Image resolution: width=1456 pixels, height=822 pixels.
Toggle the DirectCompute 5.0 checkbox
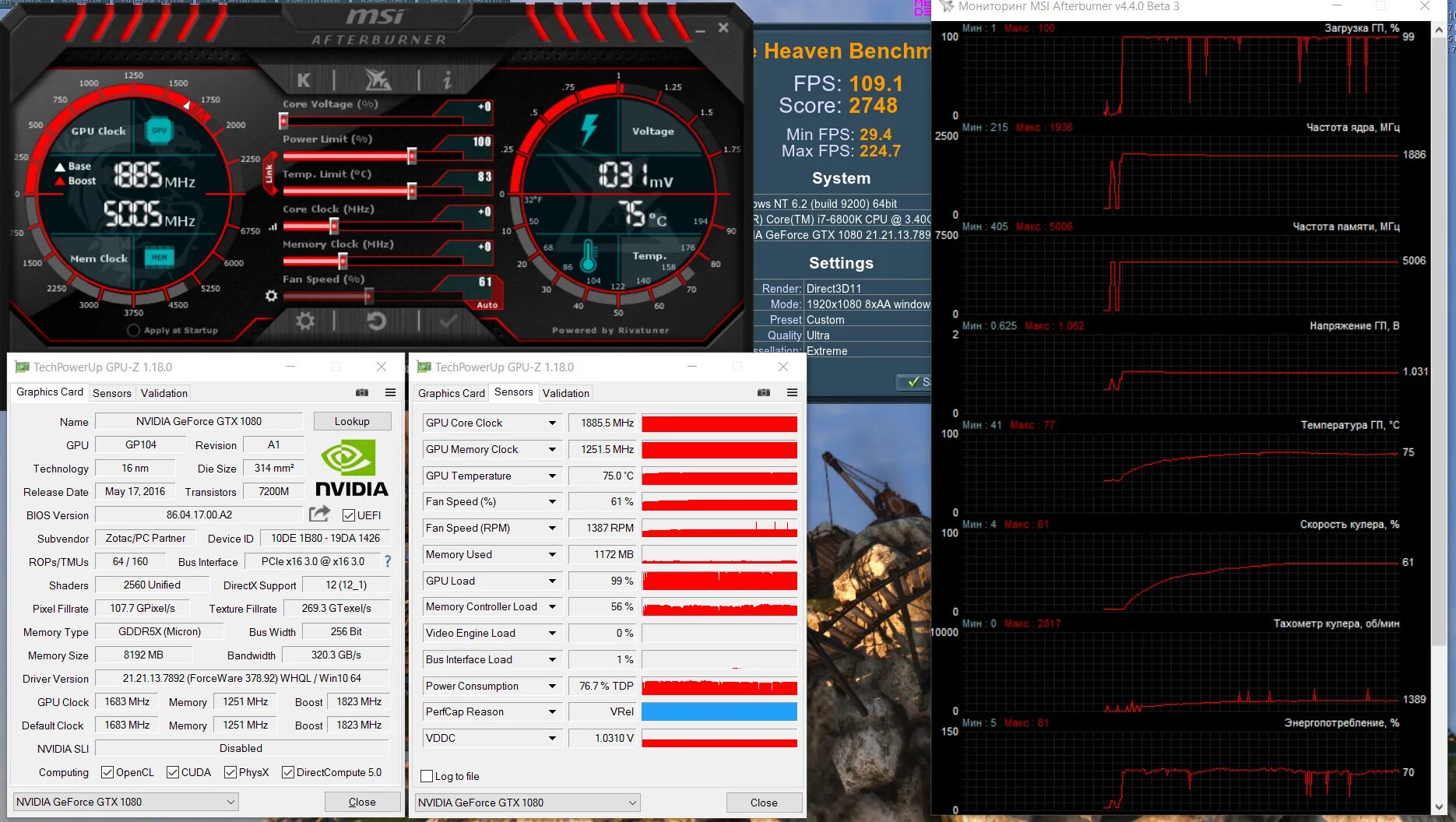pos(288,772)
